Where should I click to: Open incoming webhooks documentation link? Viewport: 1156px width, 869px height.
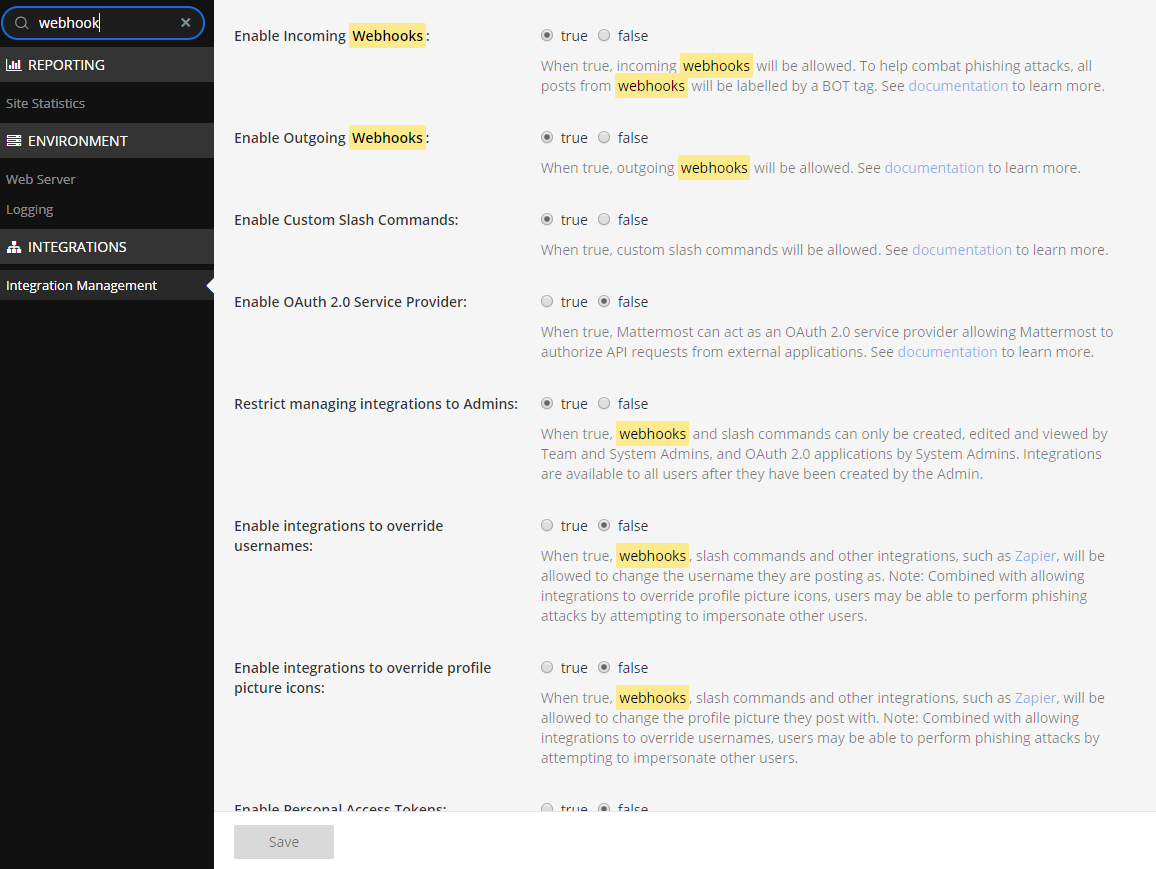tap(958, 85)
